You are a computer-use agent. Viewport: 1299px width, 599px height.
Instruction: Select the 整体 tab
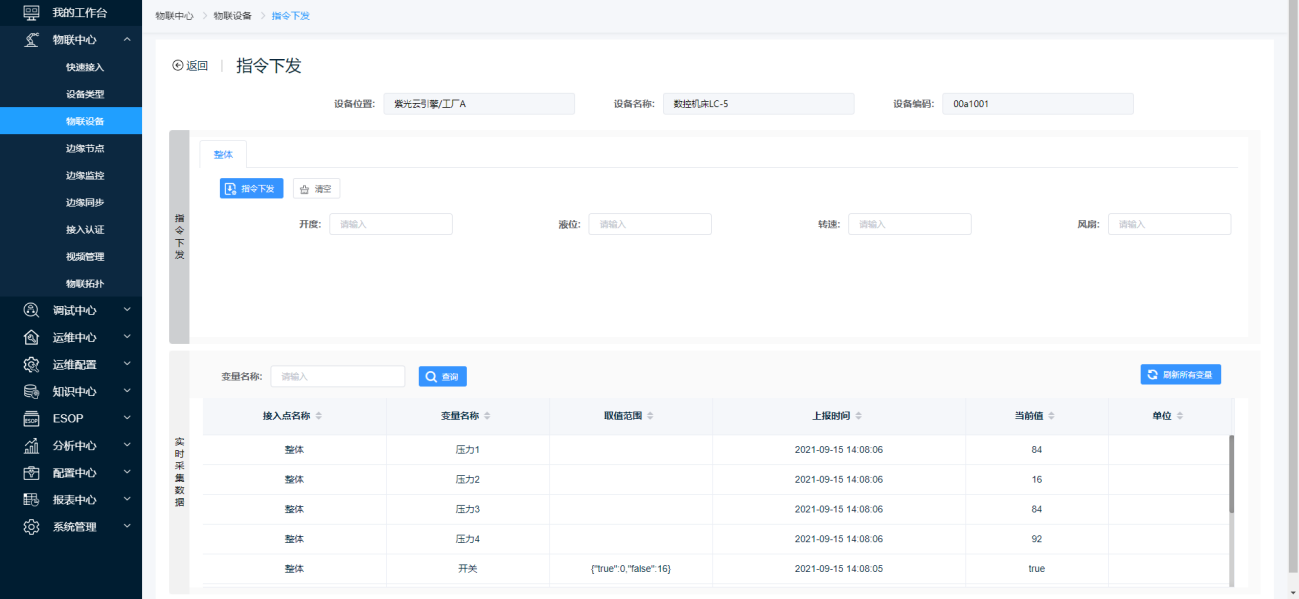point(223,155)
